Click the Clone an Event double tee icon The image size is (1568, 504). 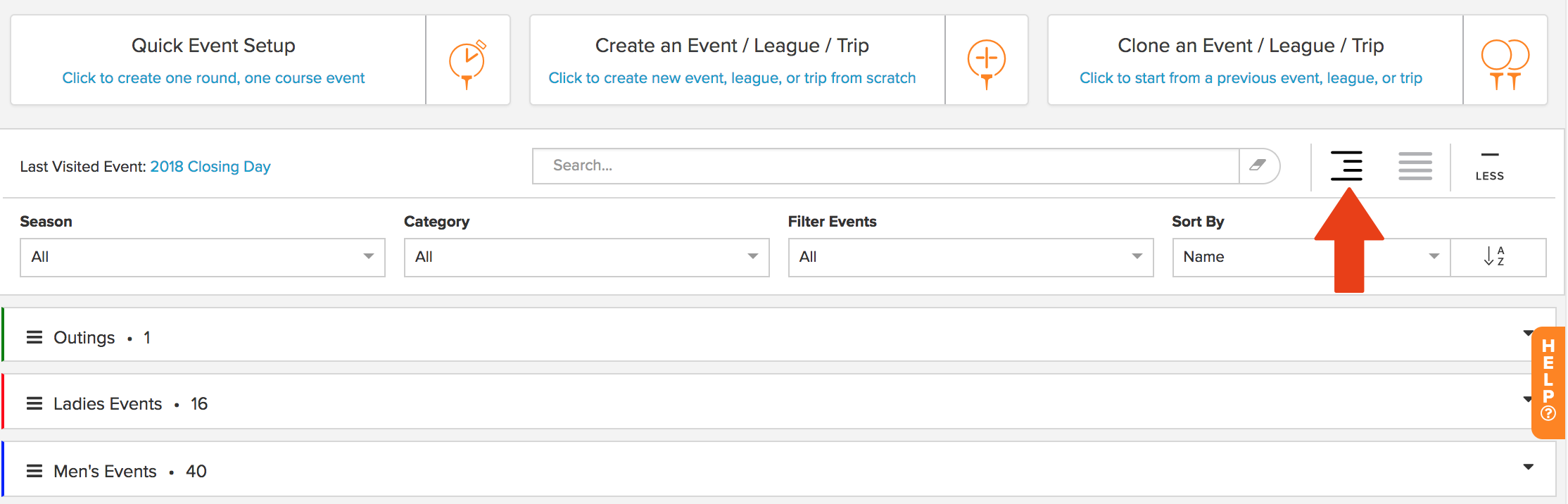[1505, 63]
